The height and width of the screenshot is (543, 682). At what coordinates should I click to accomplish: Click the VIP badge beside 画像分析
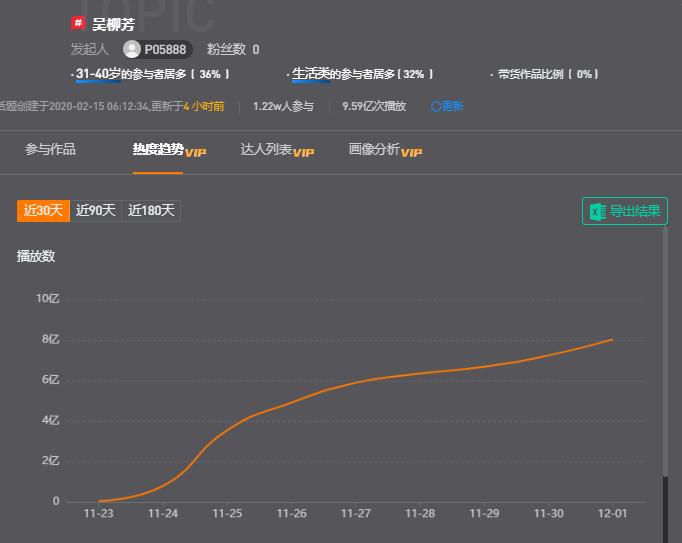[411, 152]
